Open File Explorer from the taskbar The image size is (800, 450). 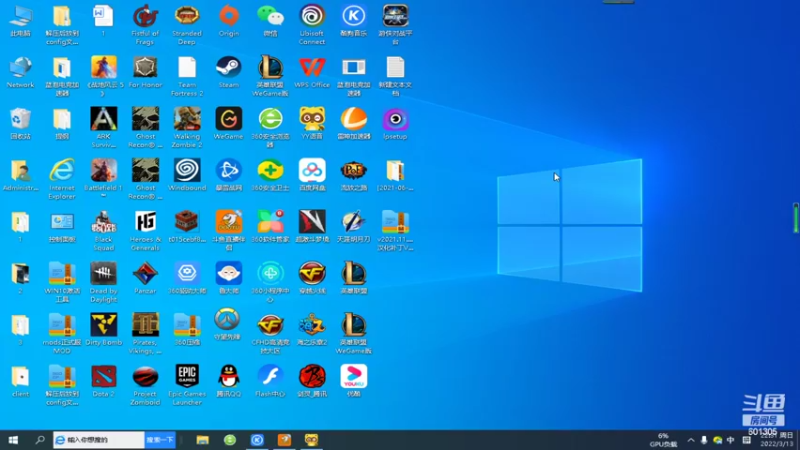(x=203, y=440)
